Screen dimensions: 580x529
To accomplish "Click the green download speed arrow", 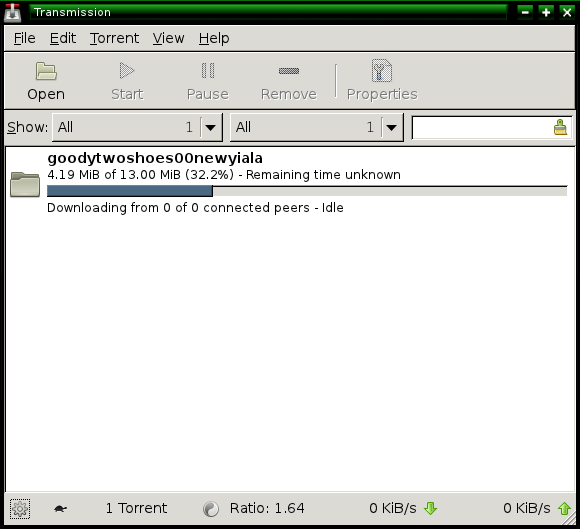I will 430,508.
